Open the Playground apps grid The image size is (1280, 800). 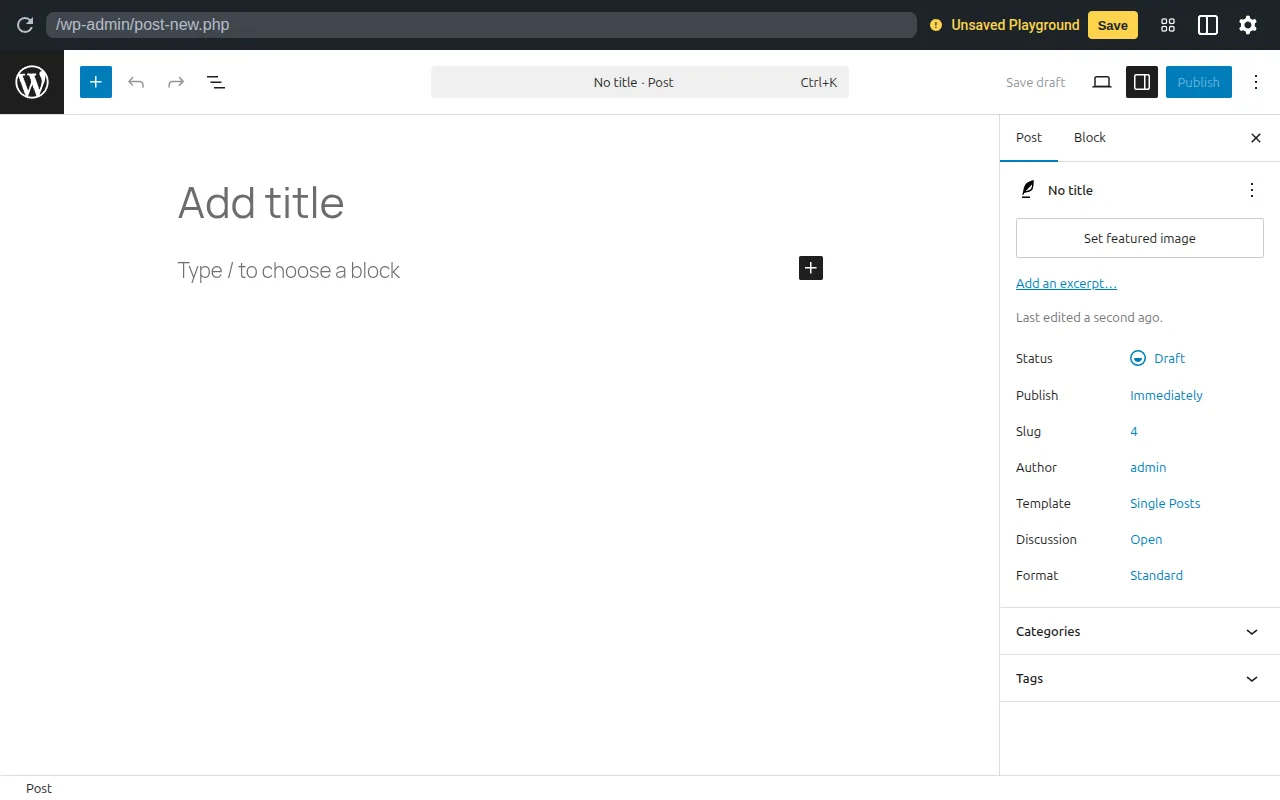(1167, 25)
